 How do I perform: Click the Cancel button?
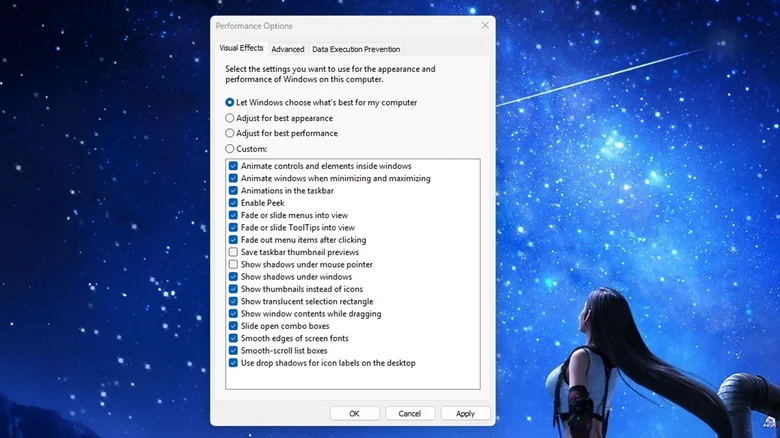[x=409, y=414]
